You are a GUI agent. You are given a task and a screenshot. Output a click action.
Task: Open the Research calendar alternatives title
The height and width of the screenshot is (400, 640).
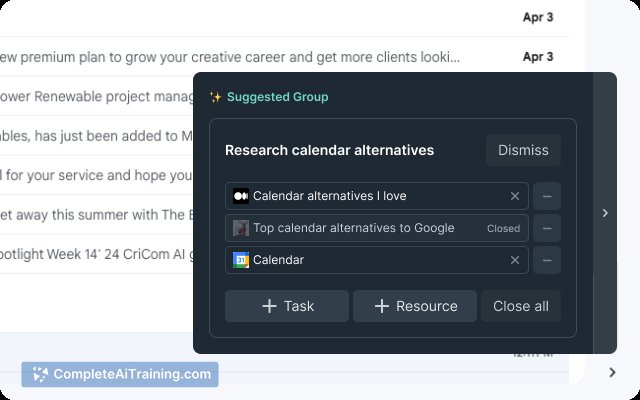(x=329, y=150)
